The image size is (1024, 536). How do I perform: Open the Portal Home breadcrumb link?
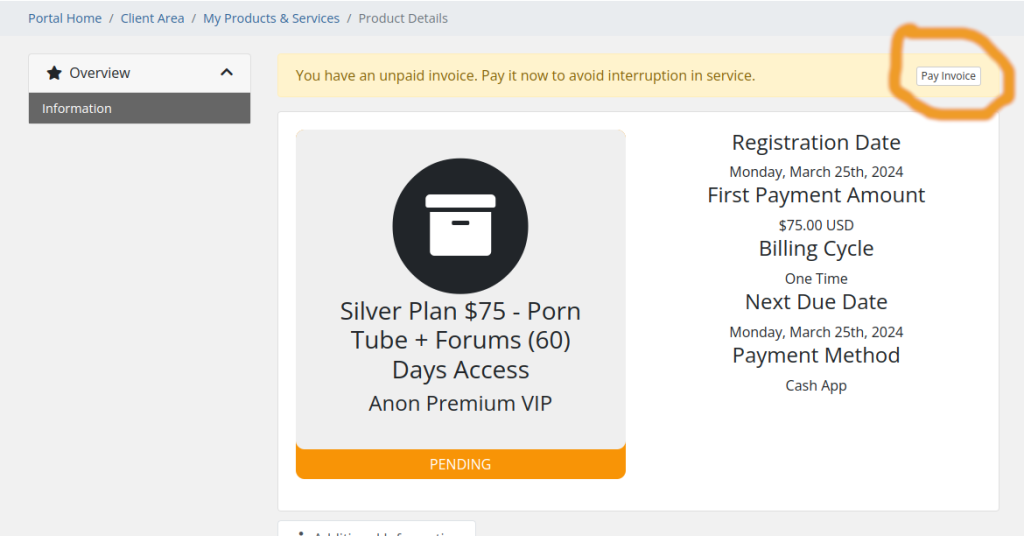(x=65, y=18)
